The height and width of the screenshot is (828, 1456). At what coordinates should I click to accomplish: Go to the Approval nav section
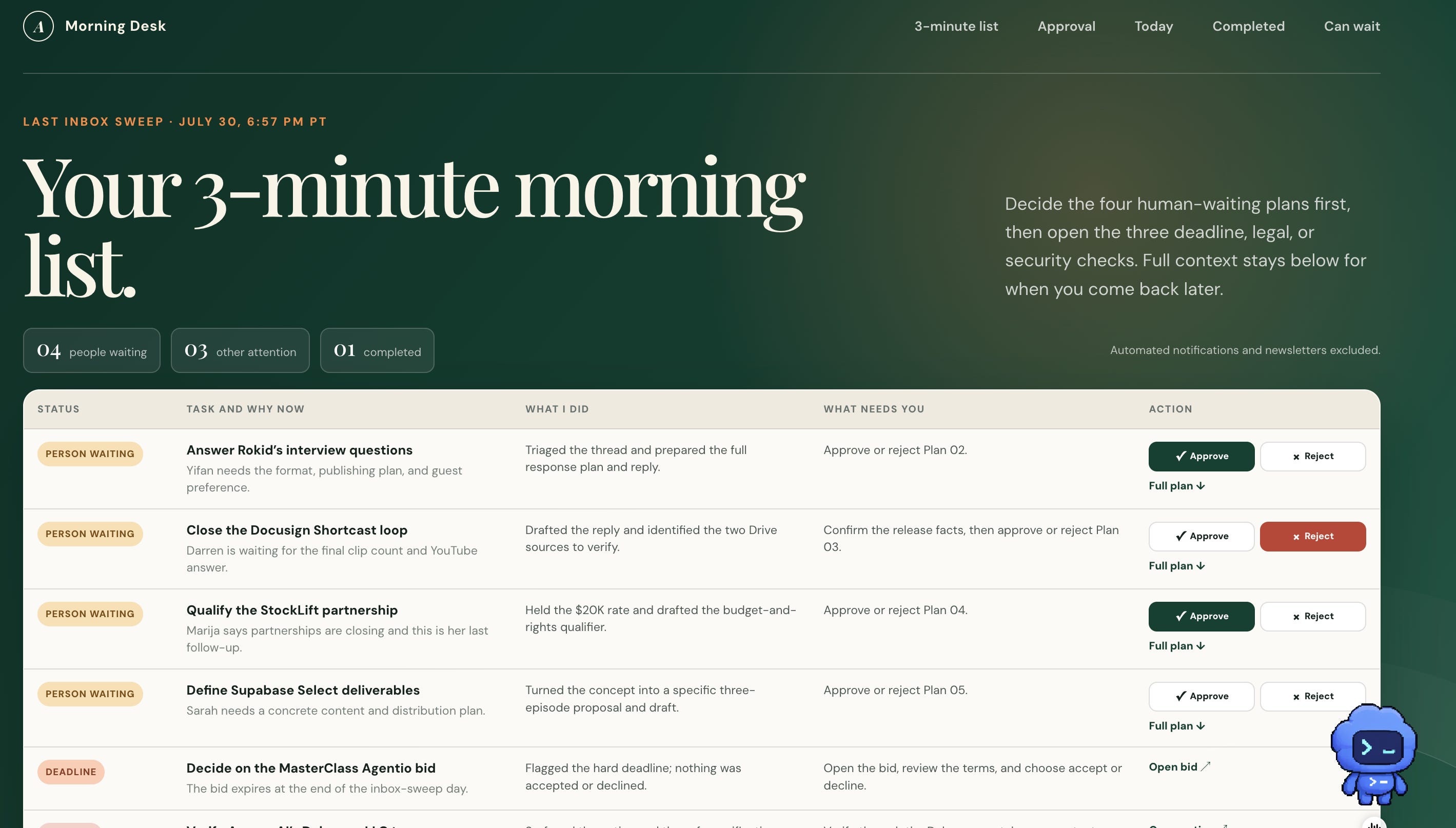1066,26
